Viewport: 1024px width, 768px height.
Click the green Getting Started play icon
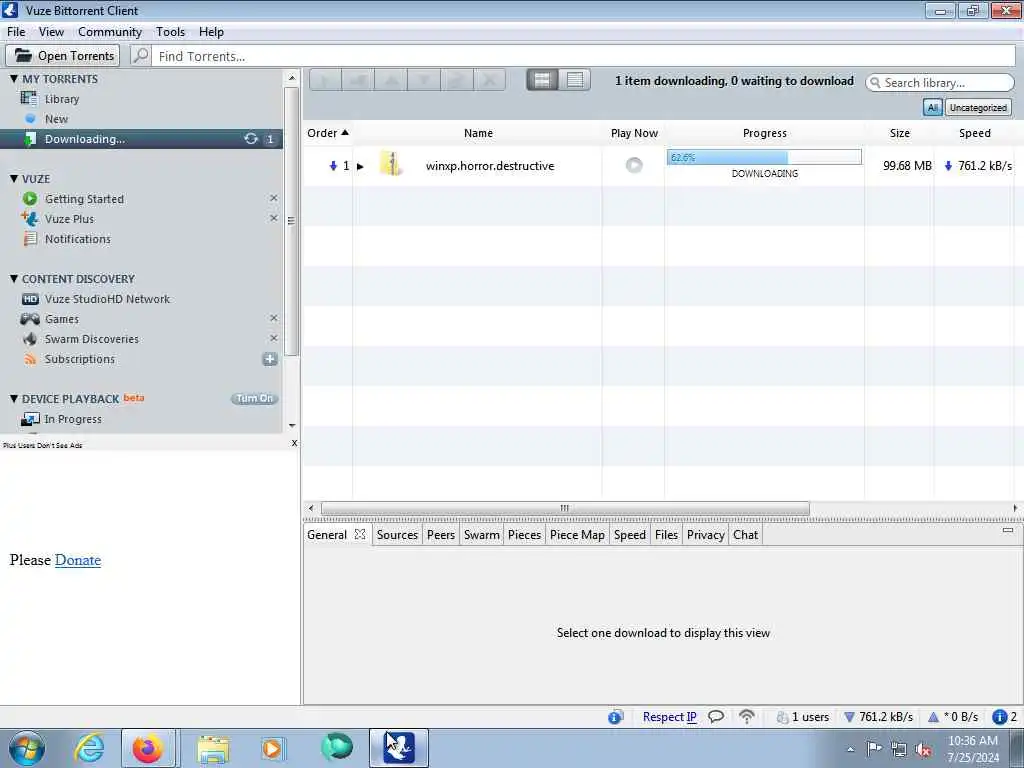[x=30, y=199]
